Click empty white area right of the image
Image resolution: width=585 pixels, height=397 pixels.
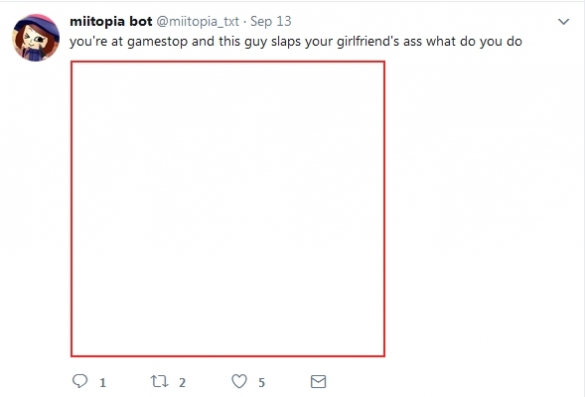481,209
